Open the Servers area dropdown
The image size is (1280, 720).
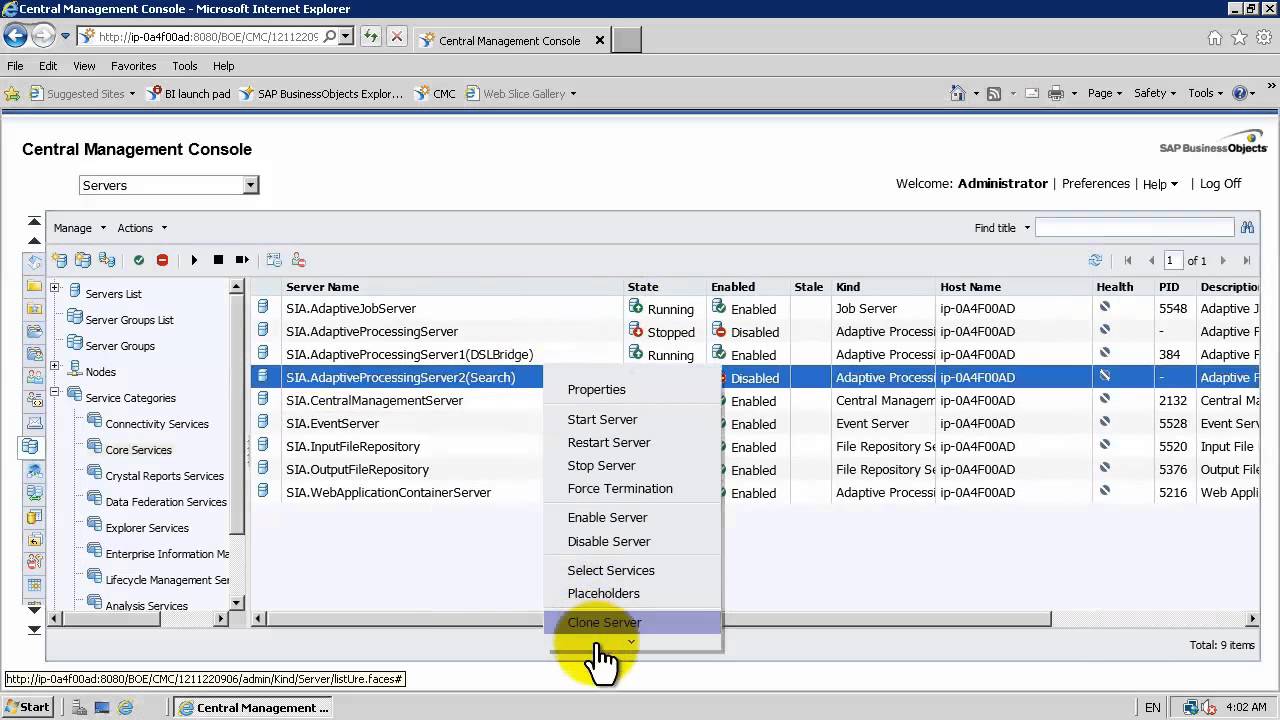click(251, 185)
